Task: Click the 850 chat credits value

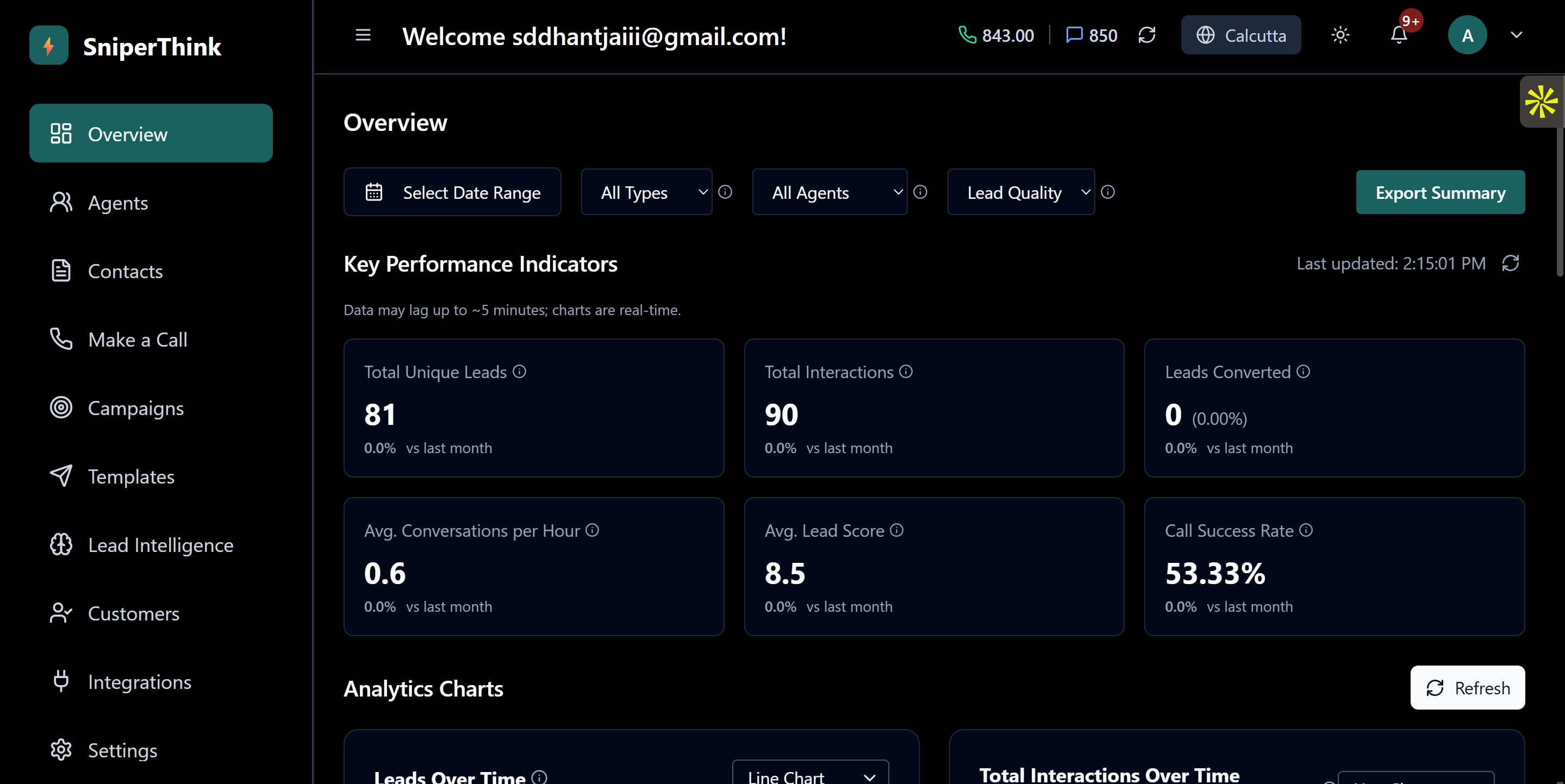Action: [x=1102, y=35]
